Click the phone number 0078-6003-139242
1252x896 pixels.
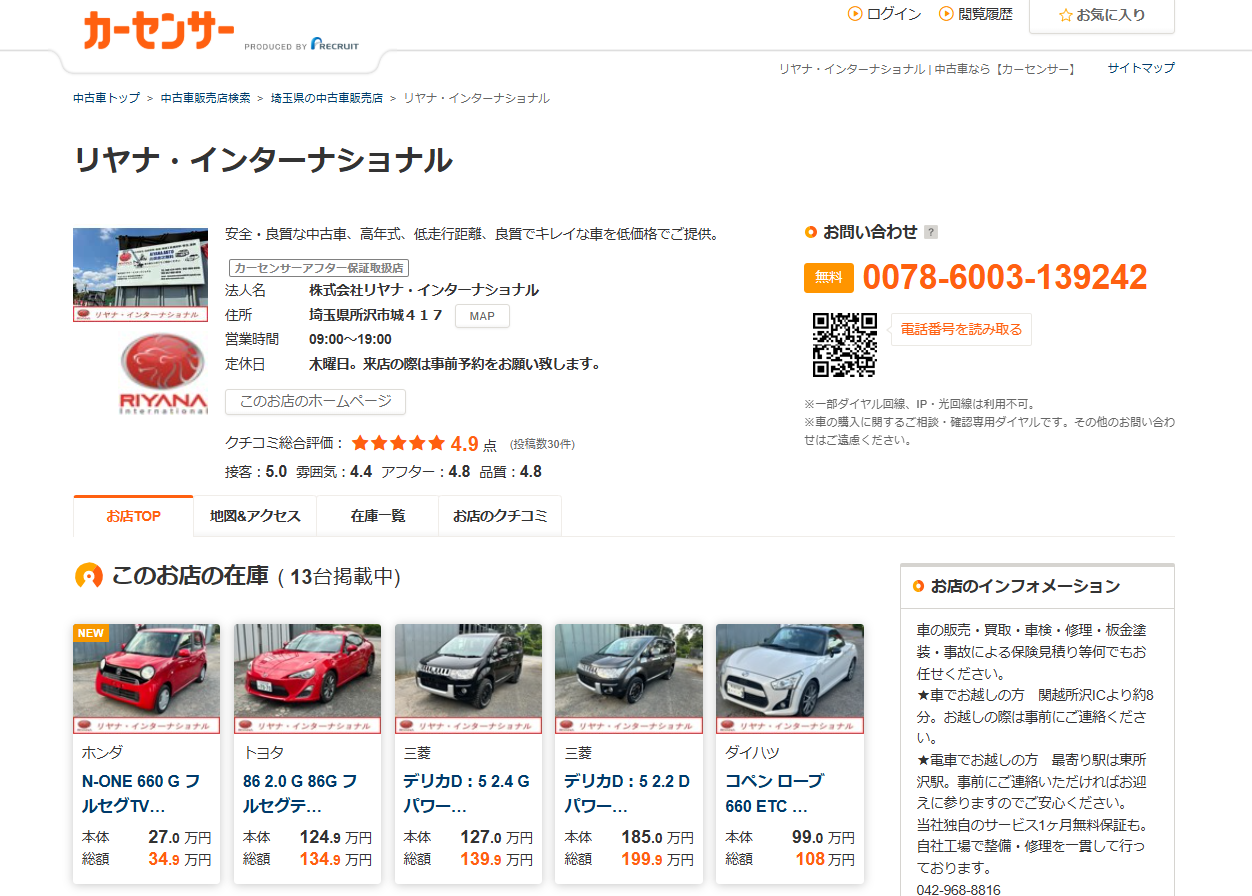coord(1005,278)
